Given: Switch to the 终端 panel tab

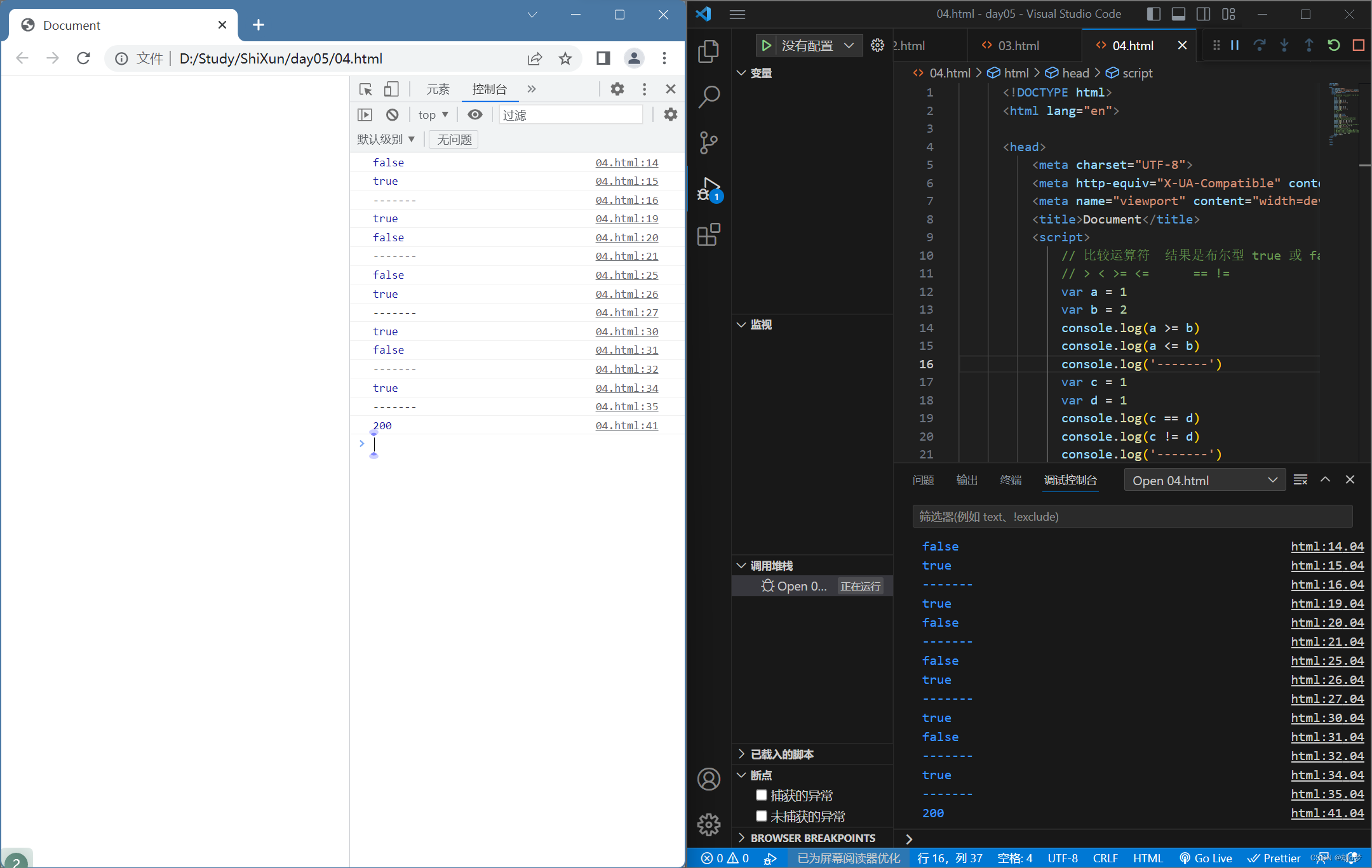Looking at the screenshot, I should (1011, 480).
